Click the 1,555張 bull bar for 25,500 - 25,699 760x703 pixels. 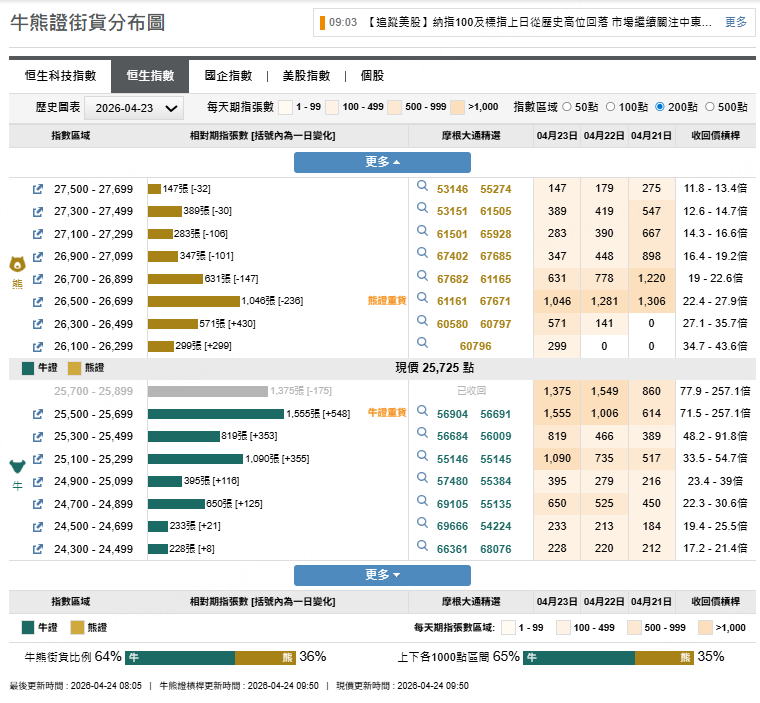[216, 414]
